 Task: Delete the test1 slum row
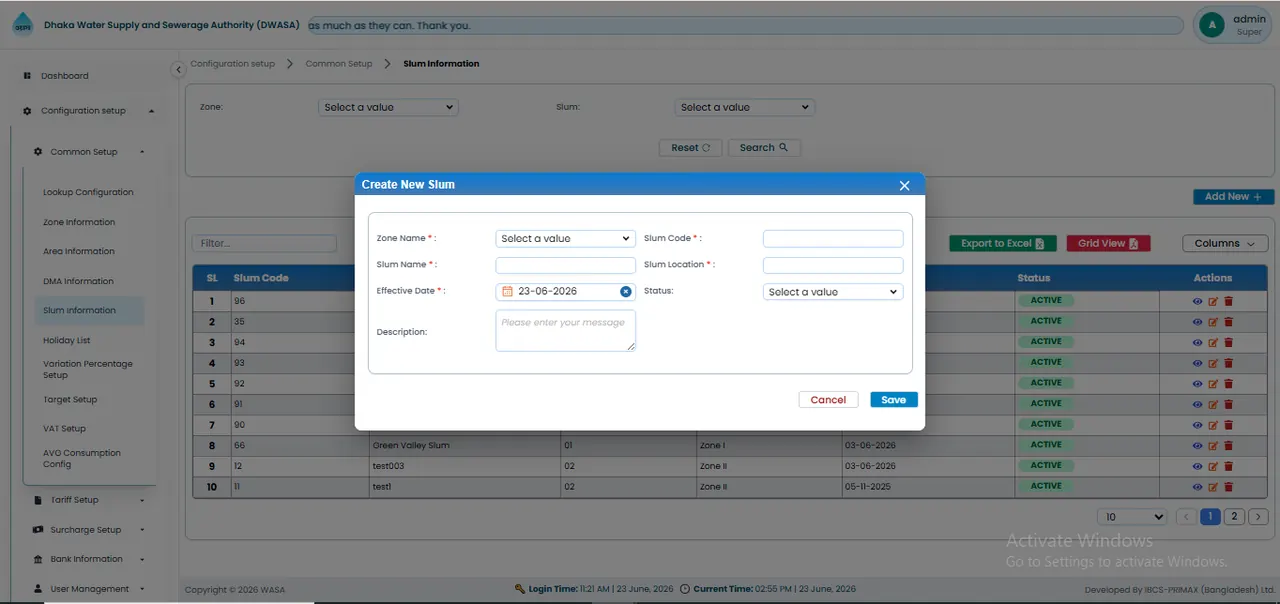point(1228,487)
